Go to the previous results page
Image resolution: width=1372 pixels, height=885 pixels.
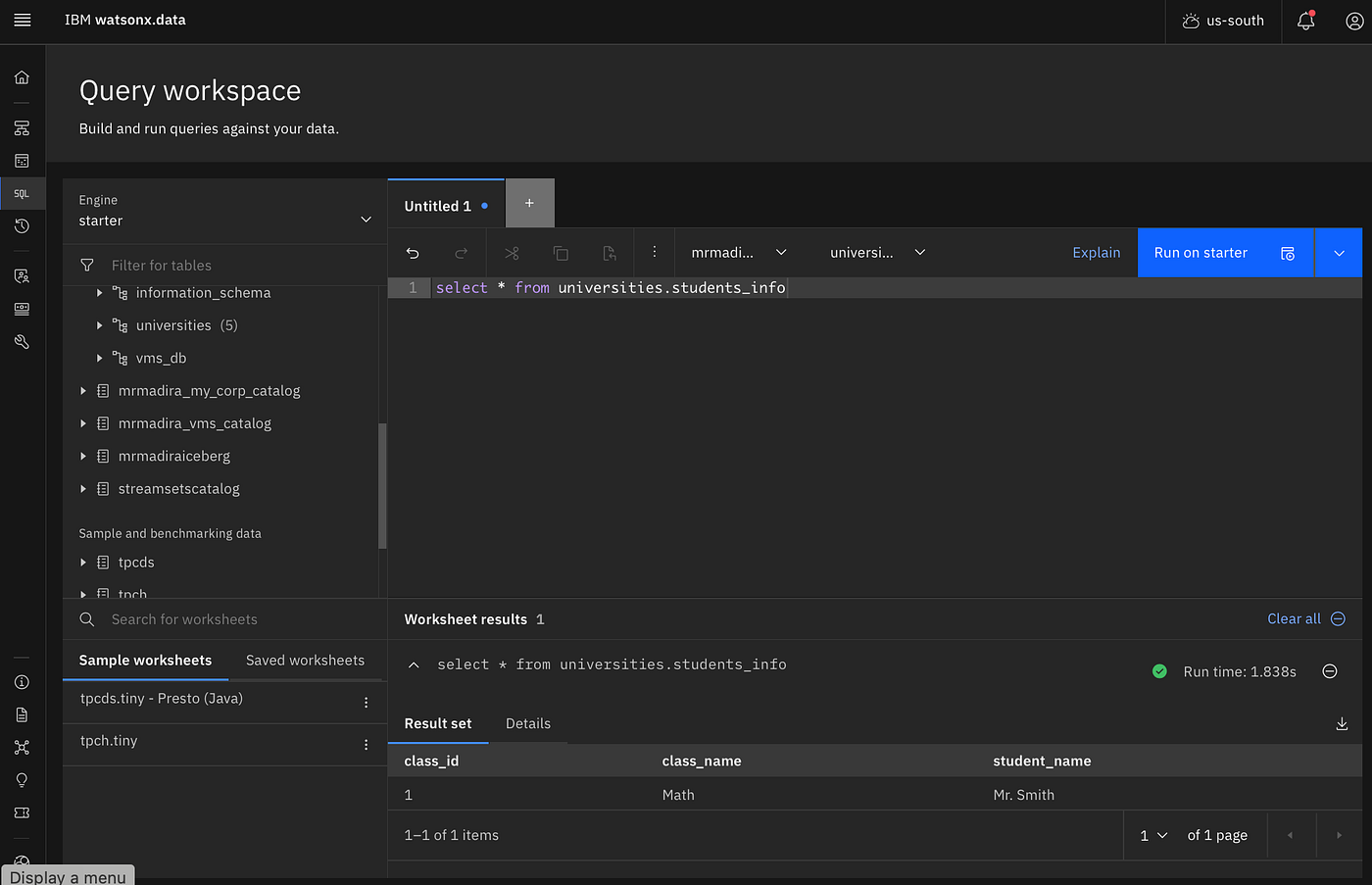point(1290,835)
